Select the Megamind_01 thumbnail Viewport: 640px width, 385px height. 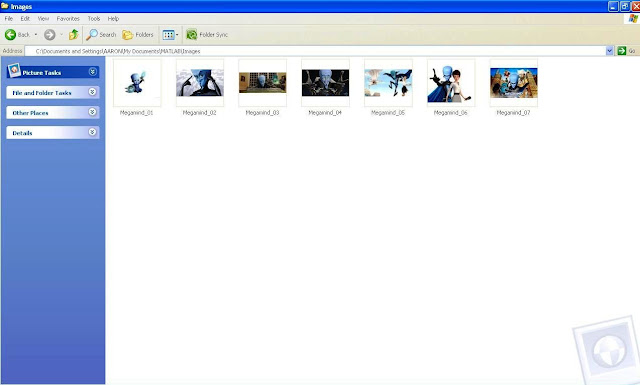click(137, 83)
